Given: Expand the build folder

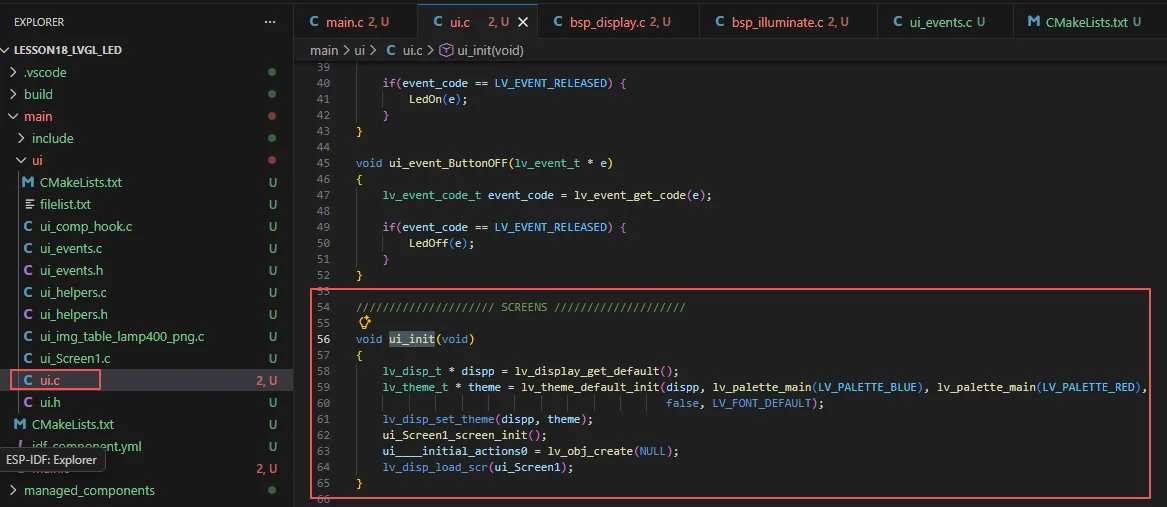Looking at the screenshot, I should [13, 94].
